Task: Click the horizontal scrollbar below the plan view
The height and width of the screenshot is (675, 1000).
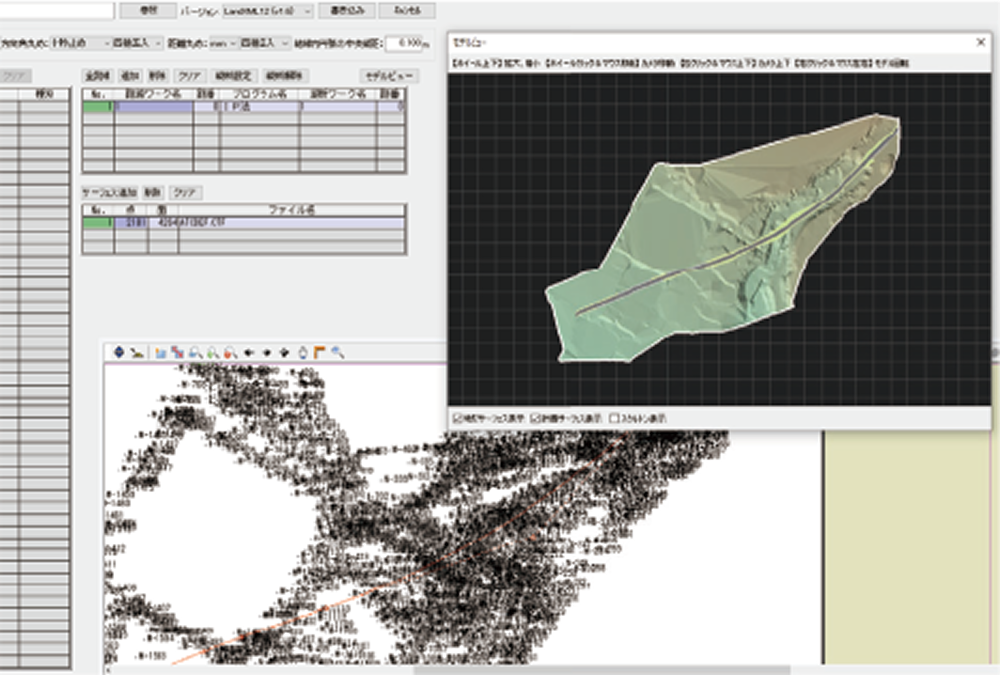Action: 602,670
